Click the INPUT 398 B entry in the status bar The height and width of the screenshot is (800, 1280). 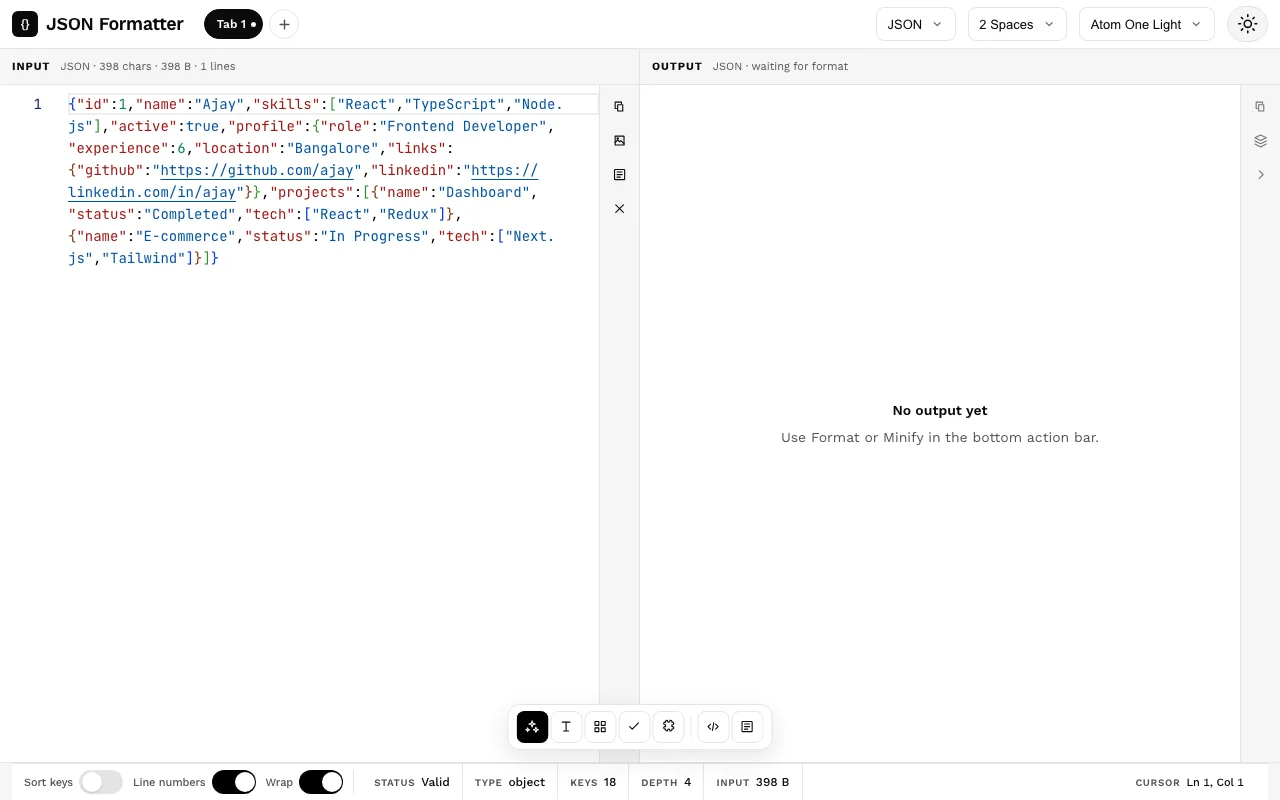[753, 782]
